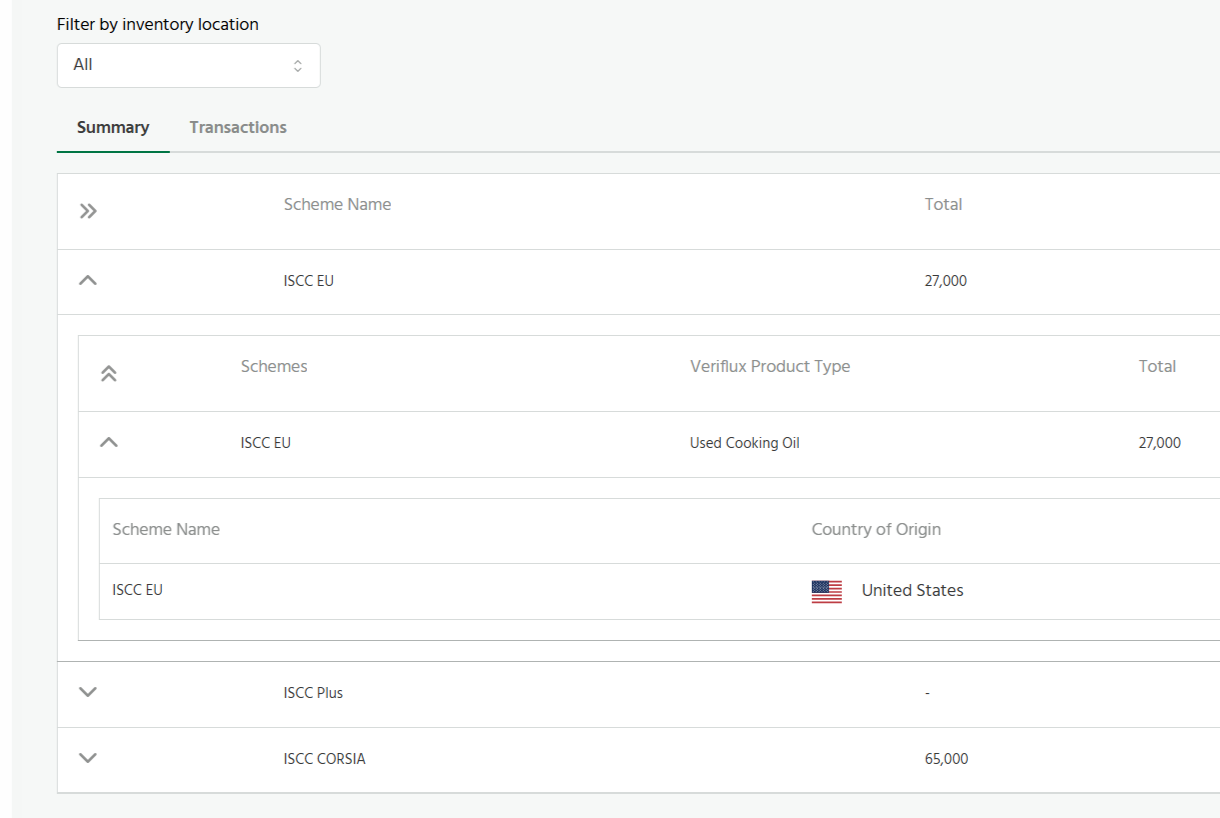Click the ISCC CORSIA total 65,000
This screenshot has height=818, width=1220.
(947, 759)
